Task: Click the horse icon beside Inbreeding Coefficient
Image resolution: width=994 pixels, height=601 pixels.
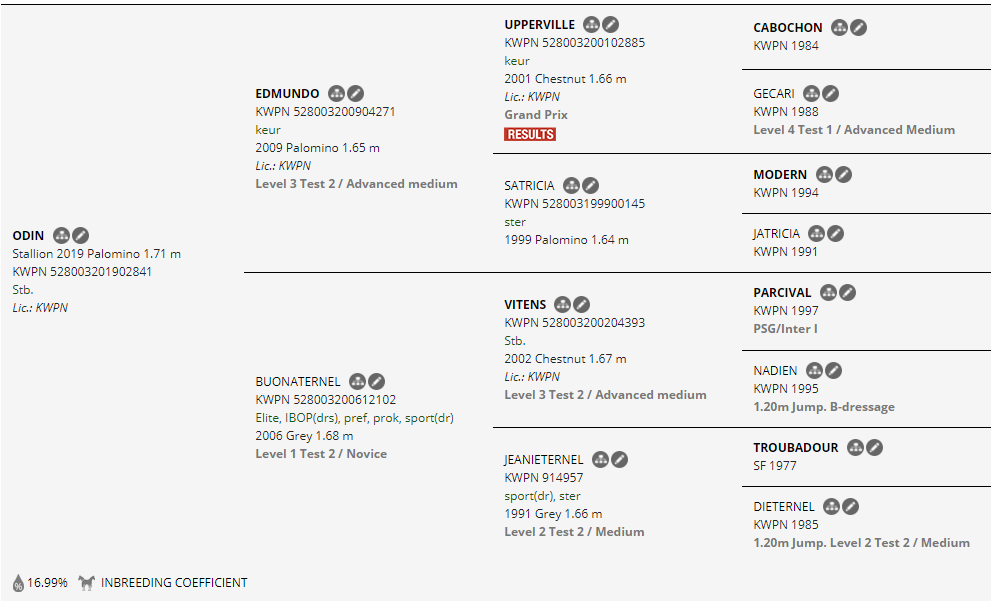Action: pyautogui.click(x=85, y=583)
